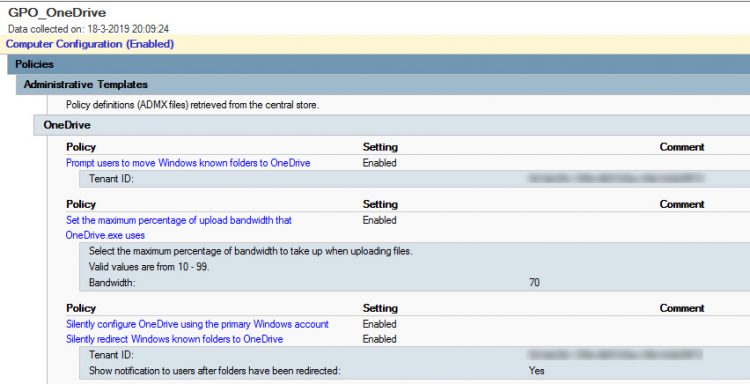750x384 pixels.
Task: Select the 'Valid values are from 10 - 99.' line
Action: (x=149, y=266)
